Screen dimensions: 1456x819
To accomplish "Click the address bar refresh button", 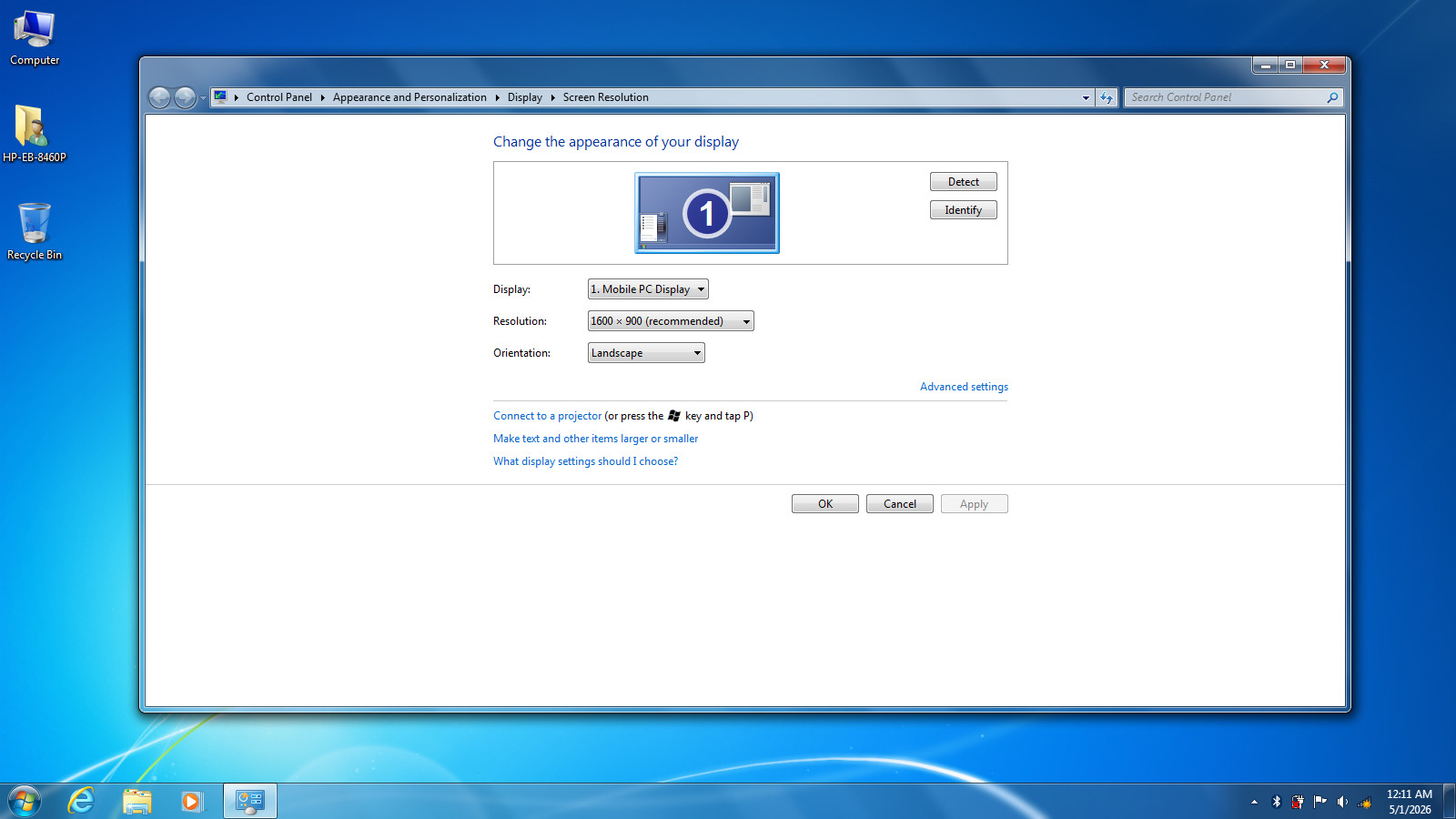I will pyautogui.click(x=1107, y=97).
